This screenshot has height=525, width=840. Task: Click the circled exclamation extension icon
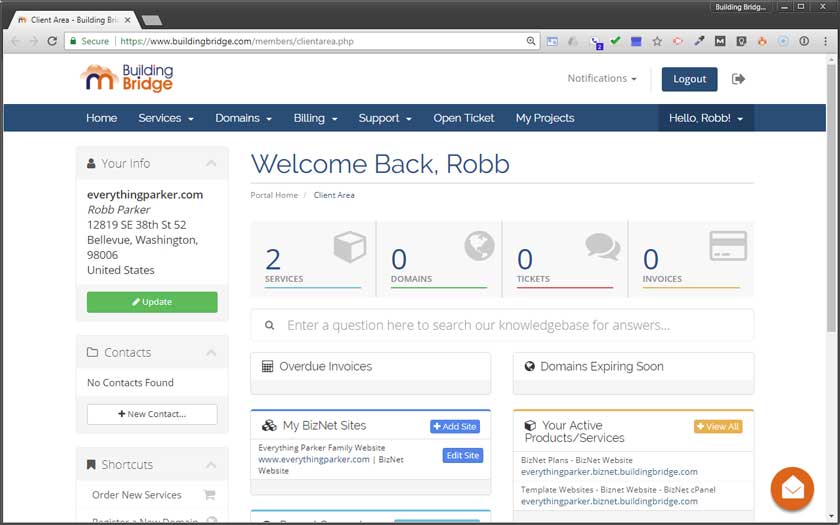[804, 41]
